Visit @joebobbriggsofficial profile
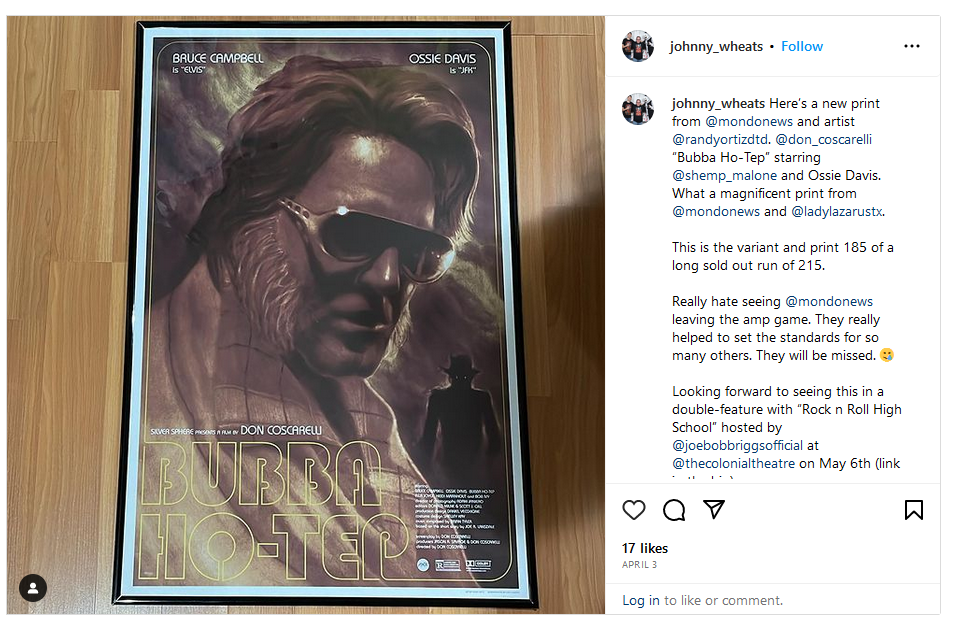Screen dimensions: 969x627 (x=737, y=445)
